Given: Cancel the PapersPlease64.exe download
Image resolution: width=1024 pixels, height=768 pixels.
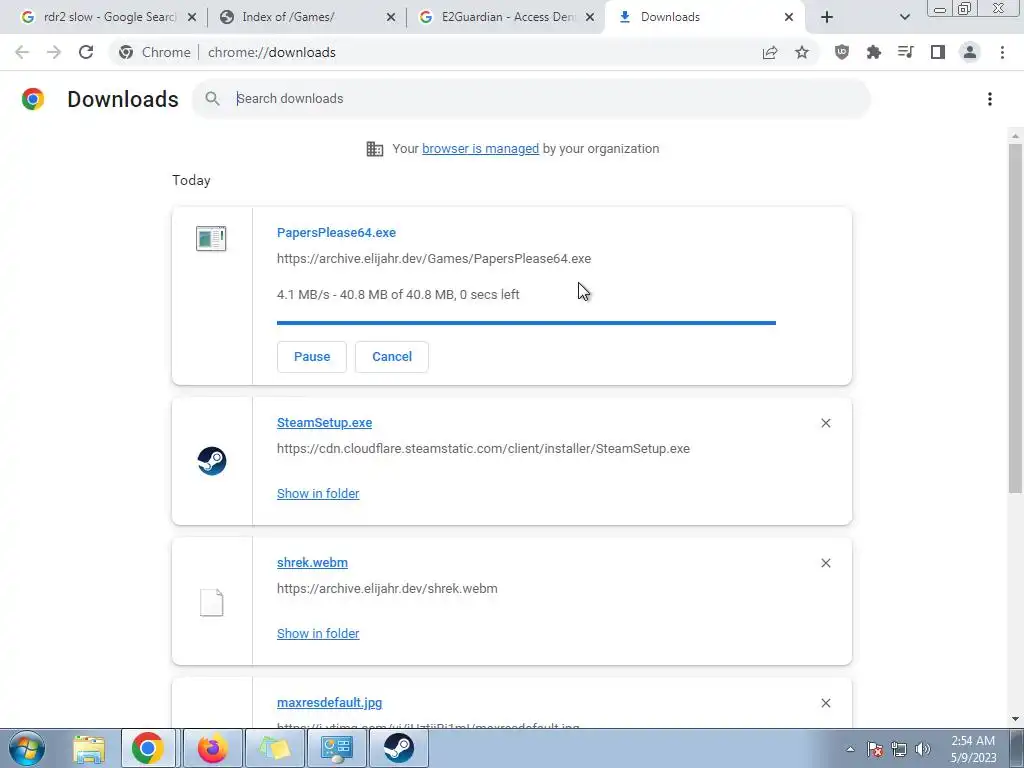Looking at the screenshot, I should (x=392, y=357).
